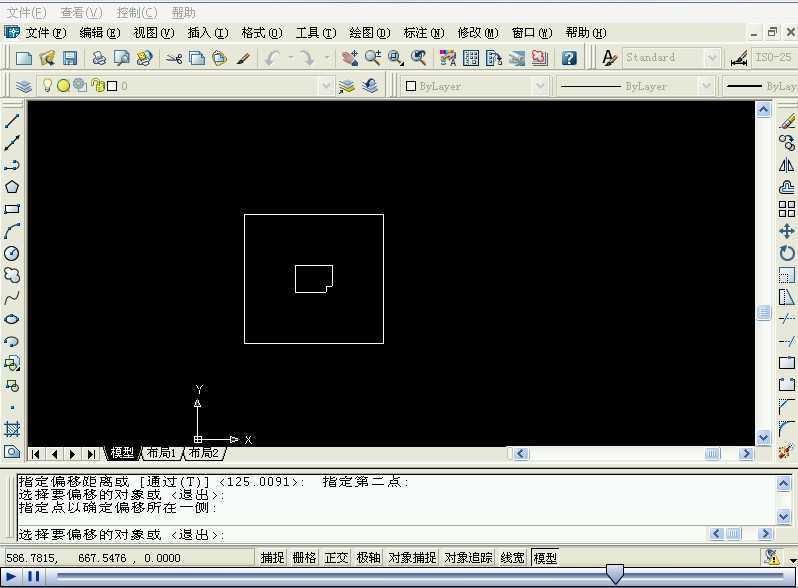The height and width of the screenshot is (588, 798).
Task: Toggle 正交 ortho mode in status bar
Action: [x=336, y=557]
